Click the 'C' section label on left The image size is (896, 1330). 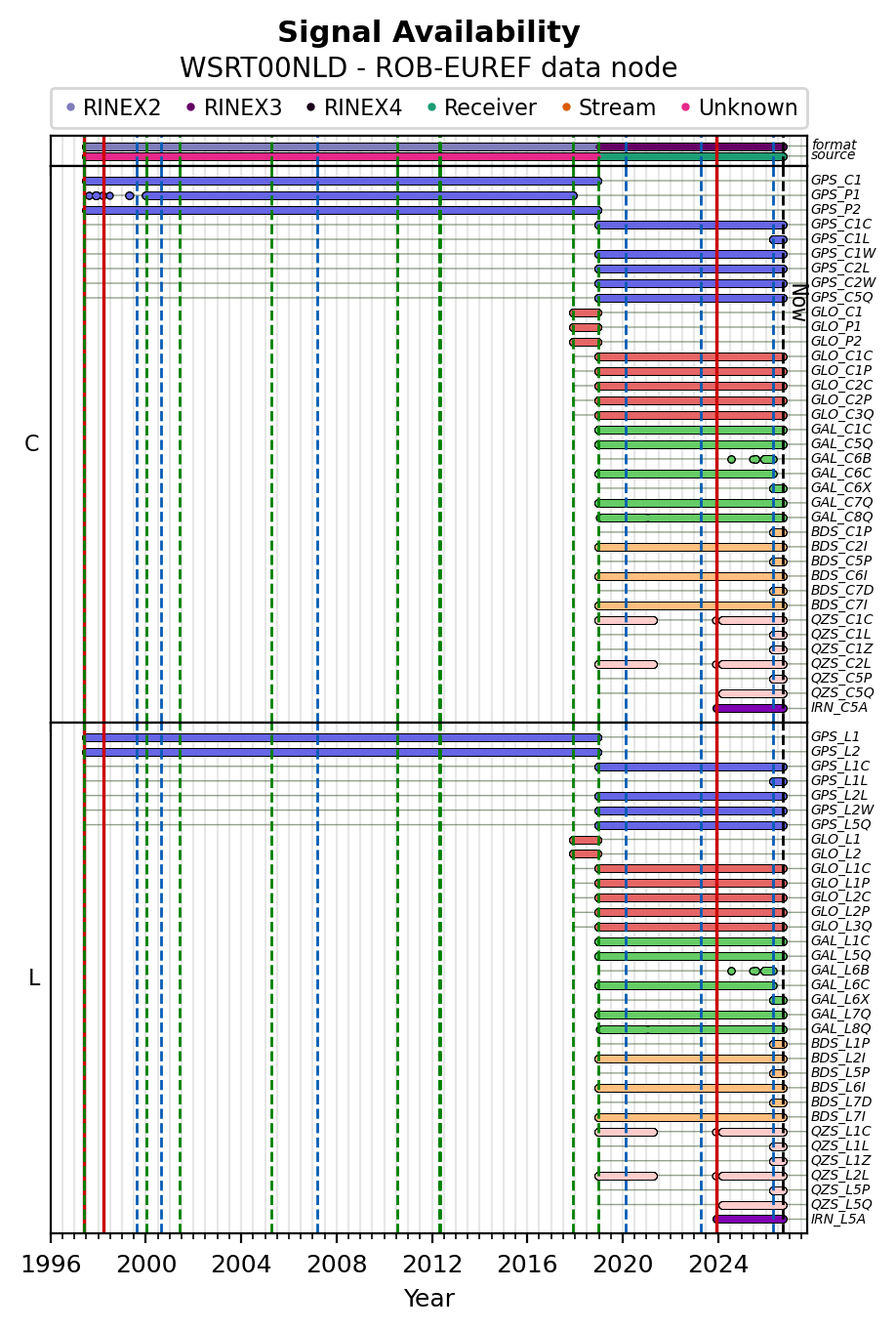(31, 444)
